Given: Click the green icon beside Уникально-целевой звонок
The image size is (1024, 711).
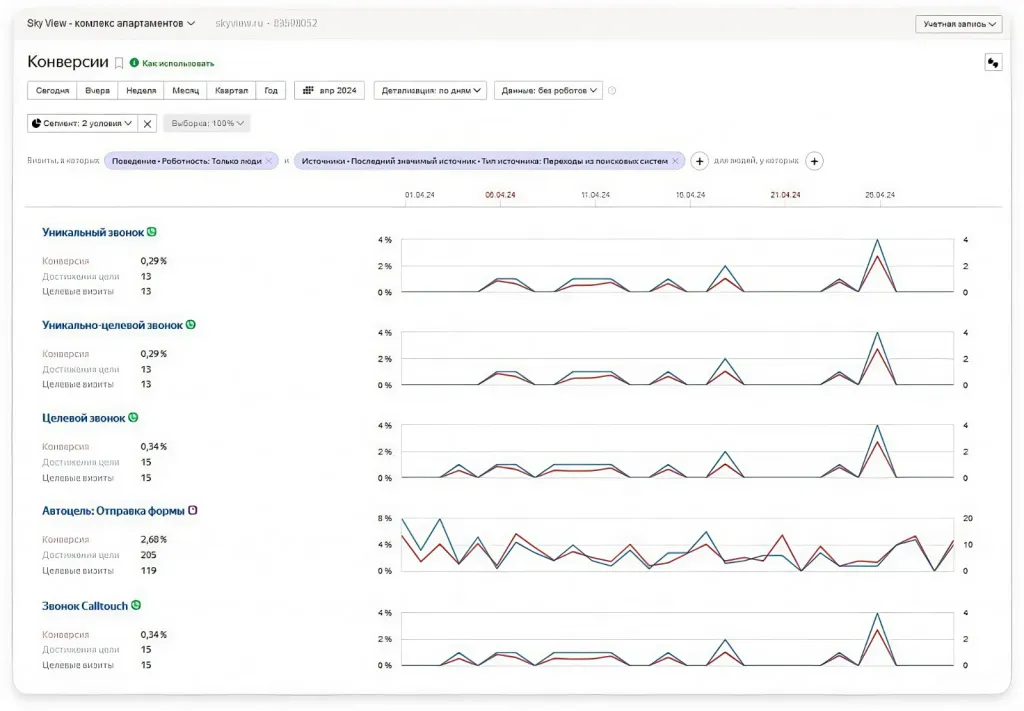Looking at the screenshot, I should coord(191,324).
